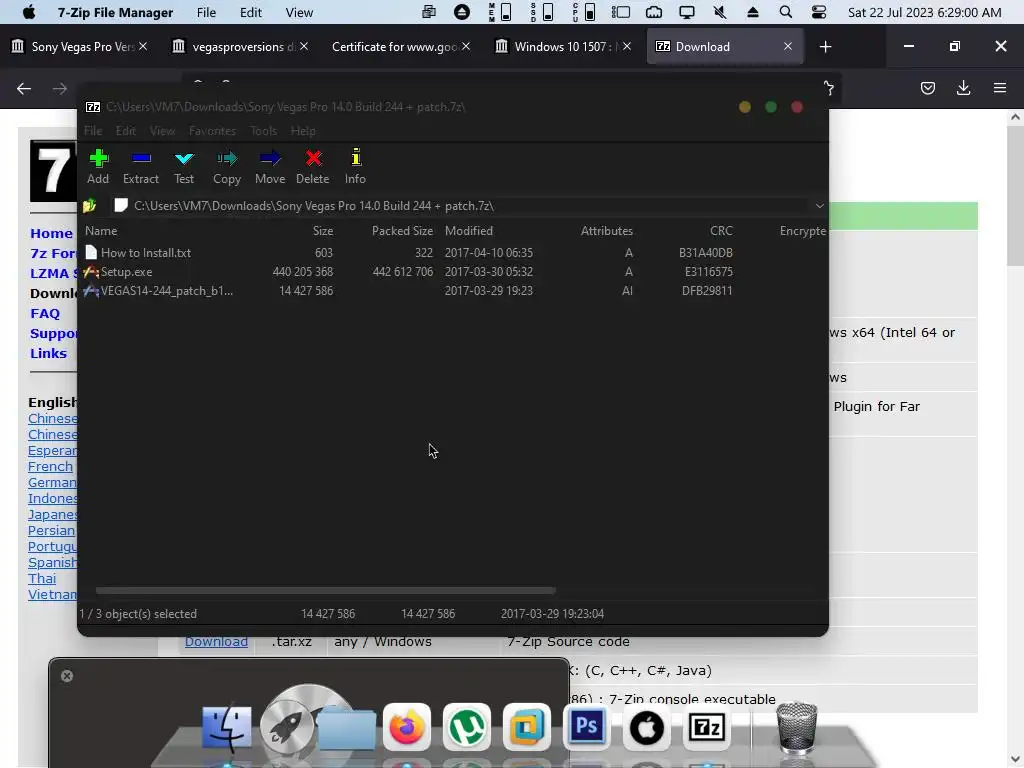Open the Edit menu in 7-Zip window
1024x768 pixels.
125,131
